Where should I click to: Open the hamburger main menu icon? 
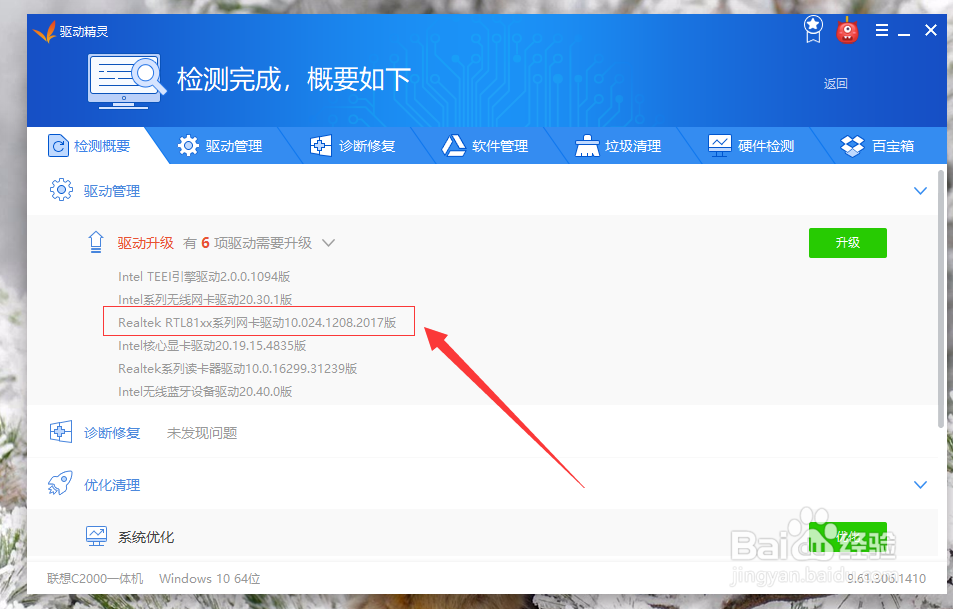(881, 30)
